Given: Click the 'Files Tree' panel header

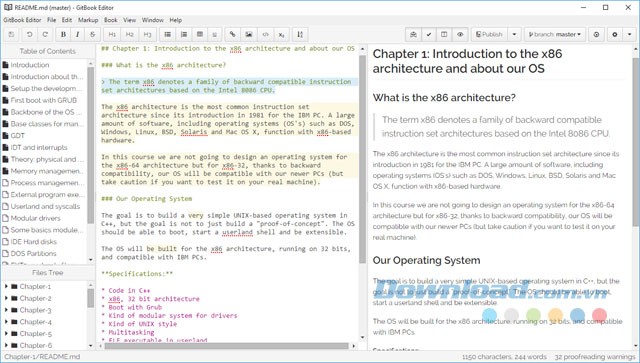Looking at the screenshot, I should (x=48, y=273).
